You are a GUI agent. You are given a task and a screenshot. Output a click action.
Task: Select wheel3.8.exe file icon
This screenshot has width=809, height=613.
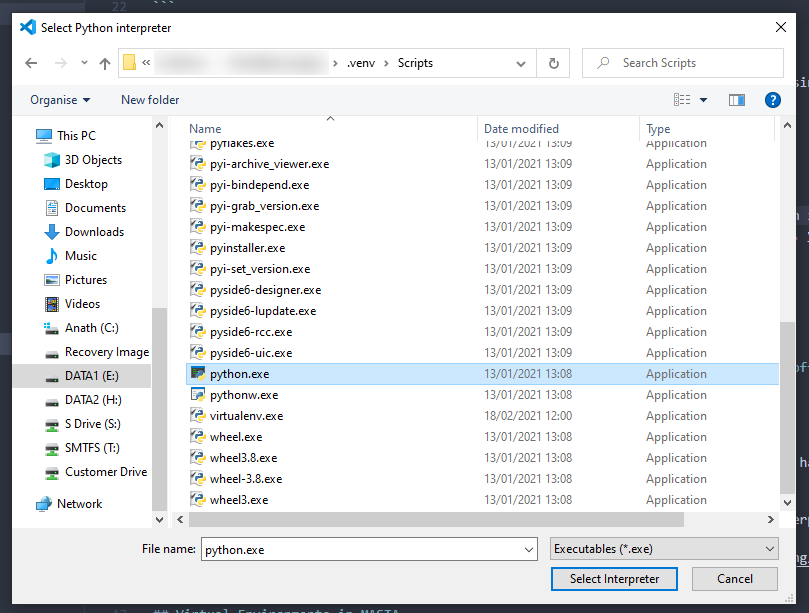point(198,458)
